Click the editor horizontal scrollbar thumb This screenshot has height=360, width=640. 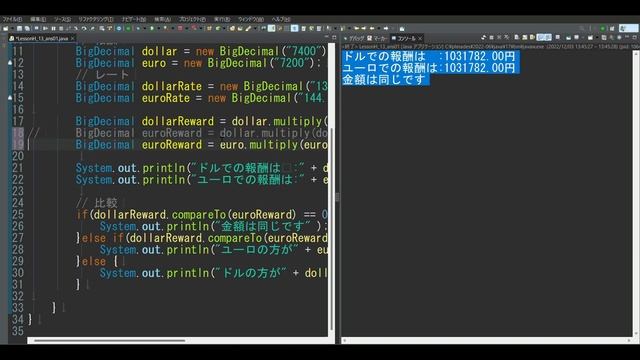[109, 340]
